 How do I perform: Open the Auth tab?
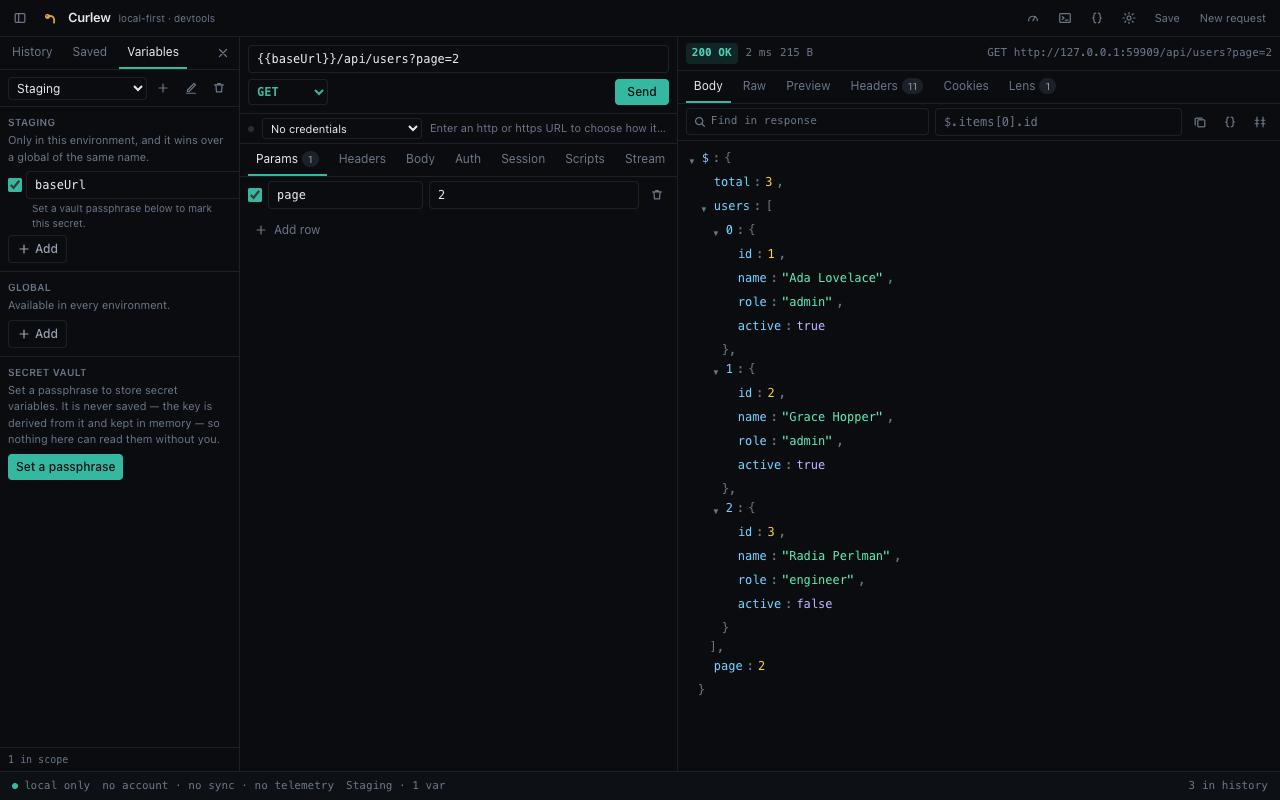(468, 159)
